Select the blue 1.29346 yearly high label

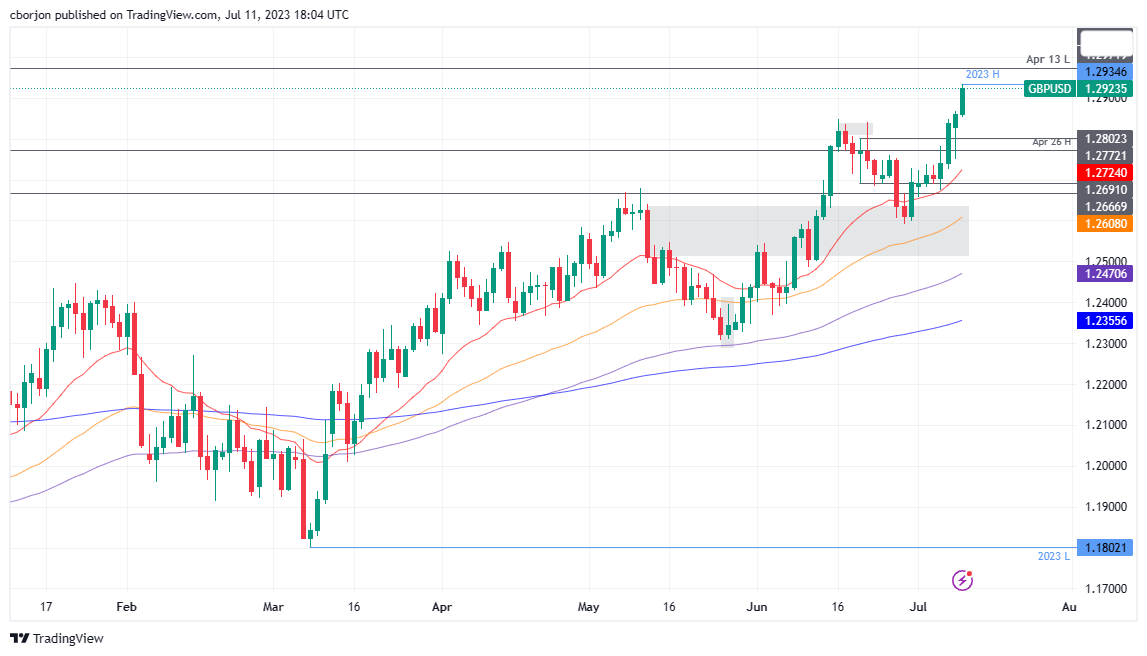pos(1104,72)
